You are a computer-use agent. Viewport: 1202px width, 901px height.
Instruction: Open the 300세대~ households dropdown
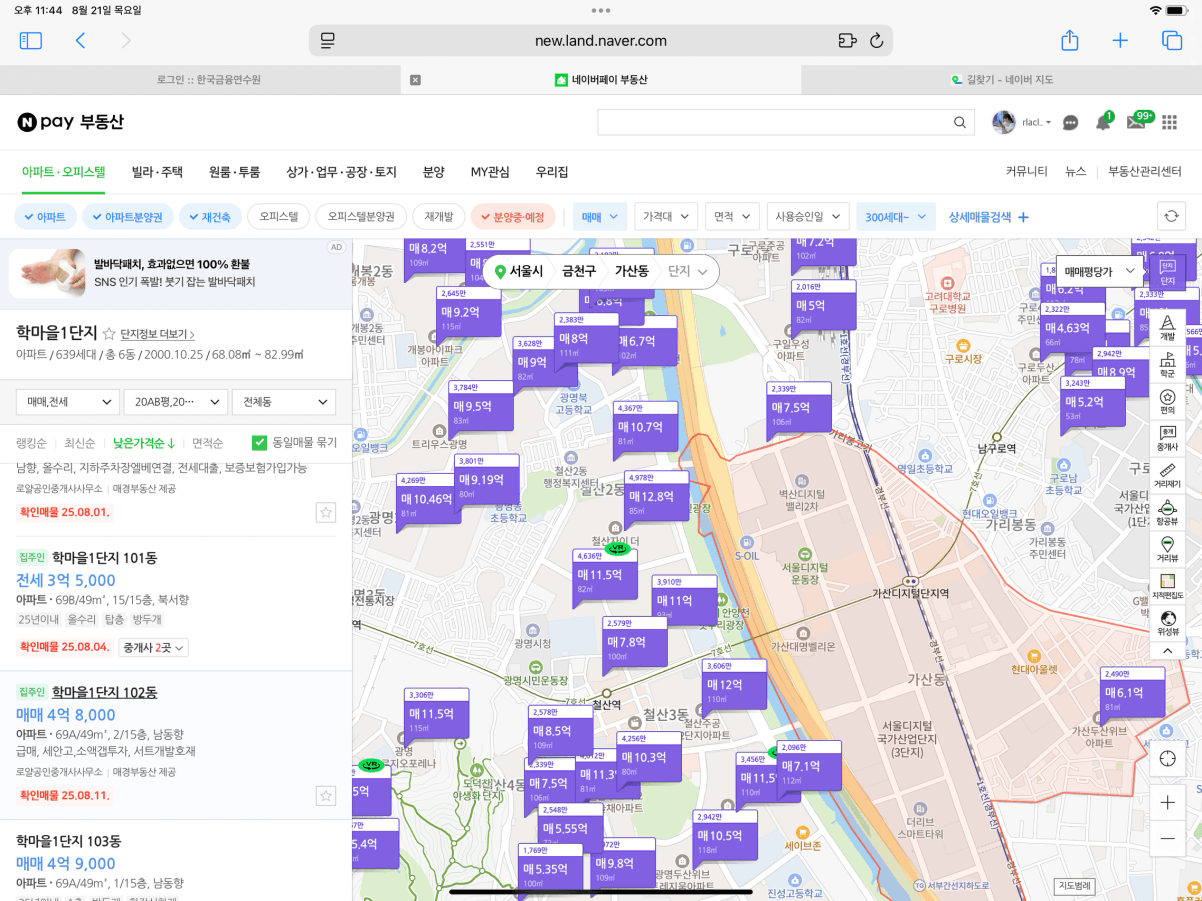tap(896, 216)
